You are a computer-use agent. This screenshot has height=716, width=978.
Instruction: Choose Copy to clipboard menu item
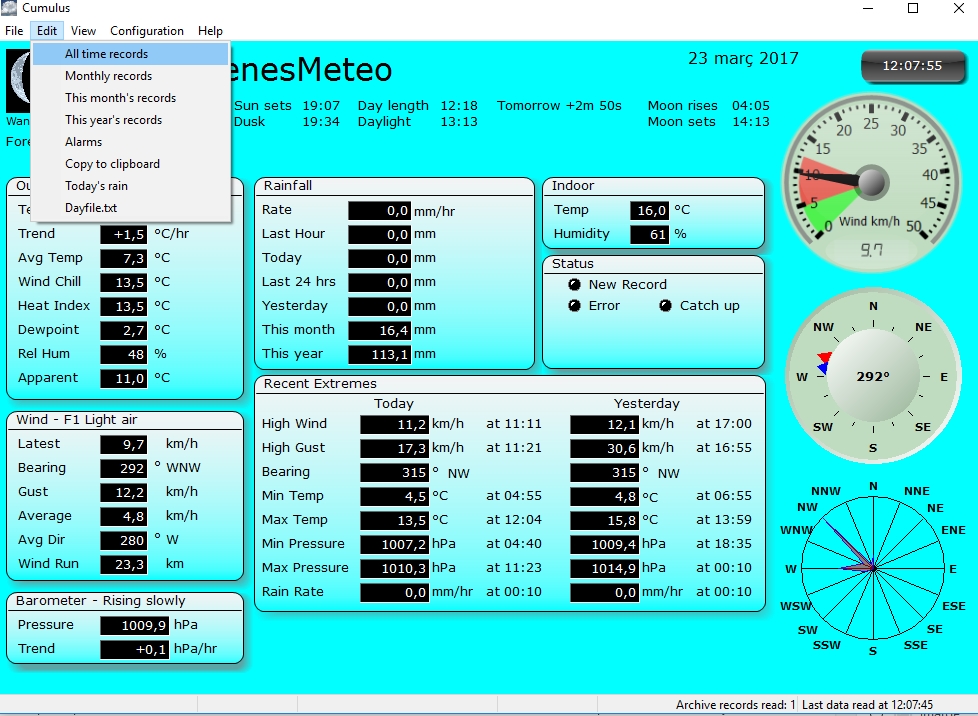coord(113,164)
